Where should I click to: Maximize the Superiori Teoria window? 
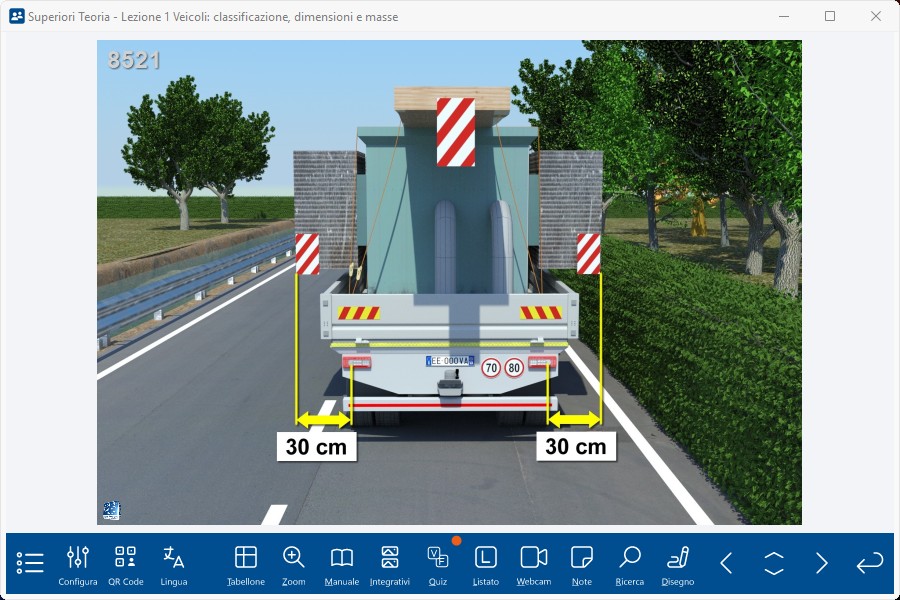(x=830, y=16)
